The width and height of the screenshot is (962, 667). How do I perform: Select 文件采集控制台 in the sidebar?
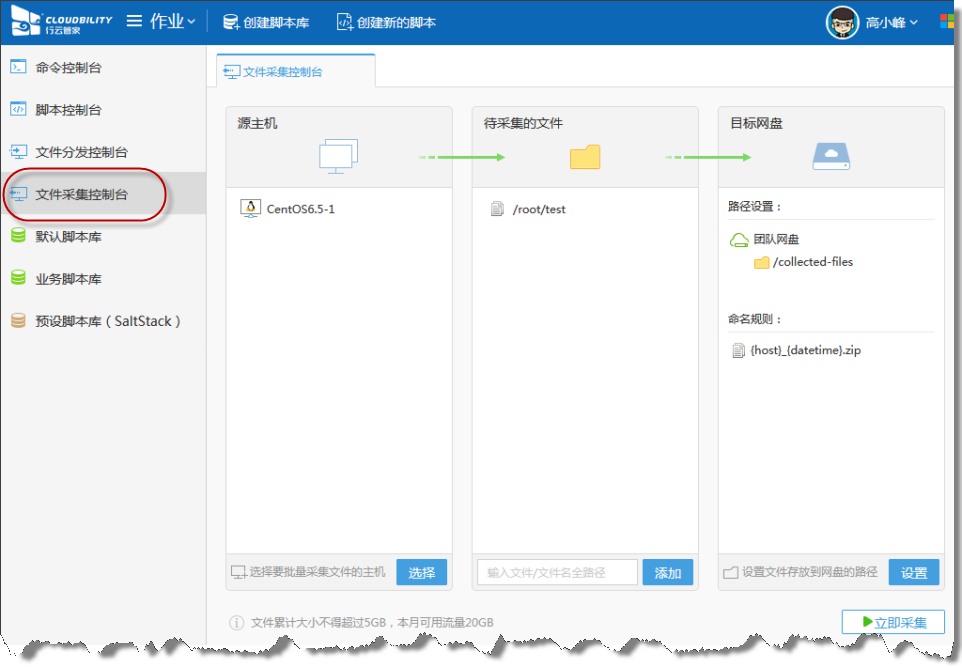tap(81, 194)
